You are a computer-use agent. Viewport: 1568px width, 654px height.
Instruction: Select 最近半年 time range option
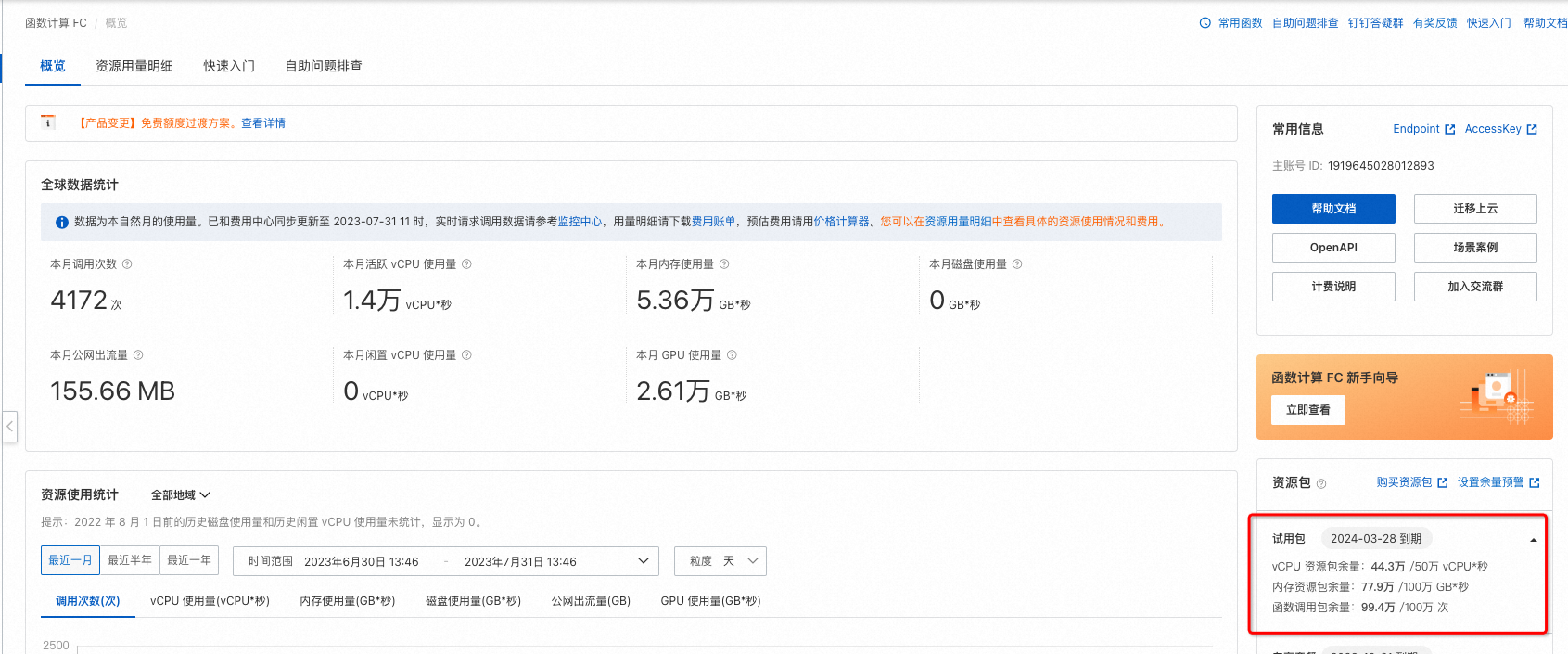[x=130, y=560]
